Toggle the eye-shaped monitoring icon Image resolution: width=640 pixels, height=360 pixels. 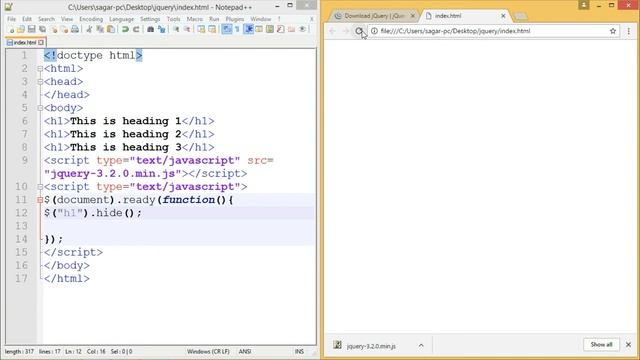coord(302,29)
